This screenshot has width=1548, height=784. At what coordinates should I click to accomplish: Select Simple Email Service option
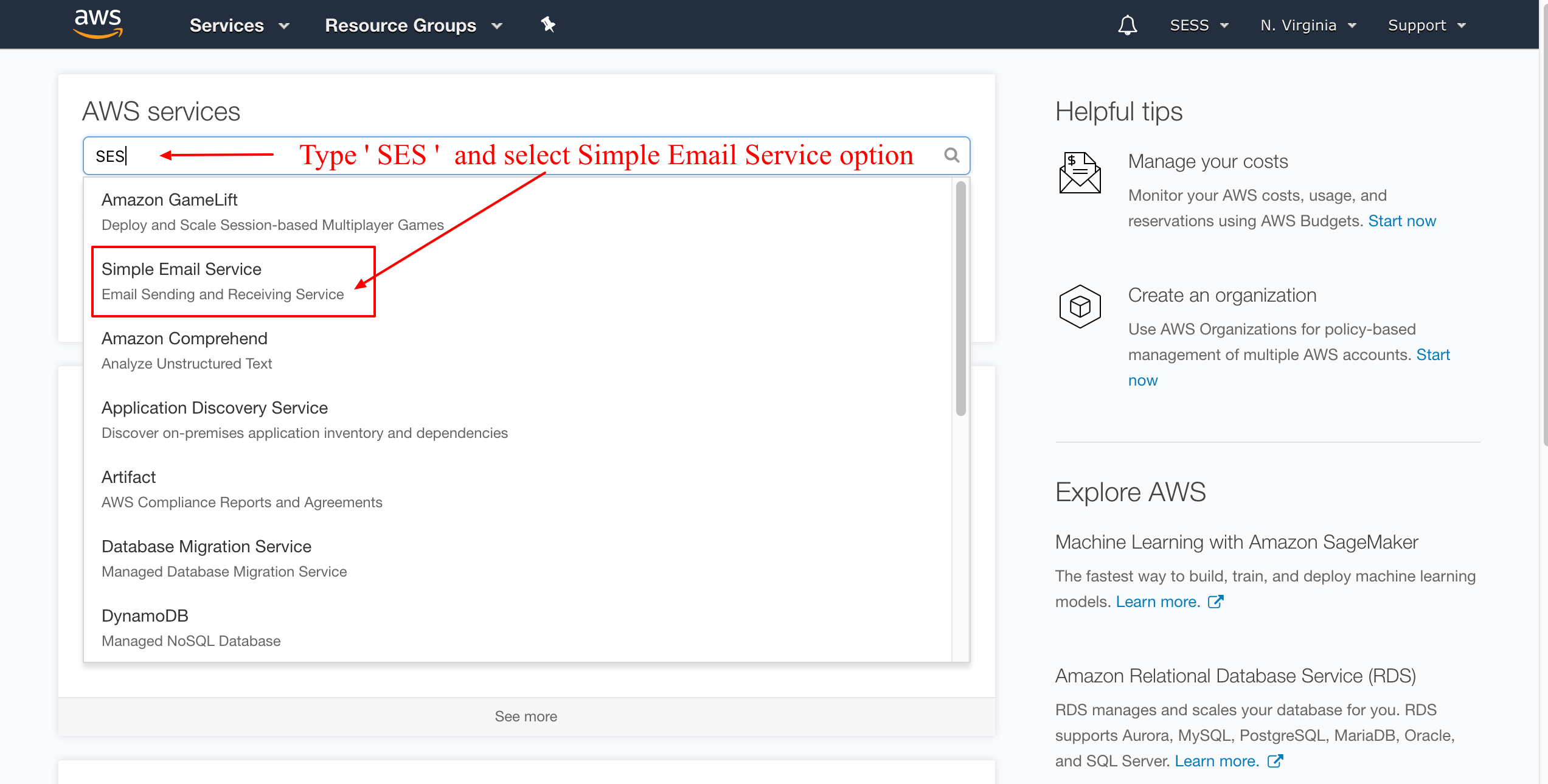tap(517, 281)
